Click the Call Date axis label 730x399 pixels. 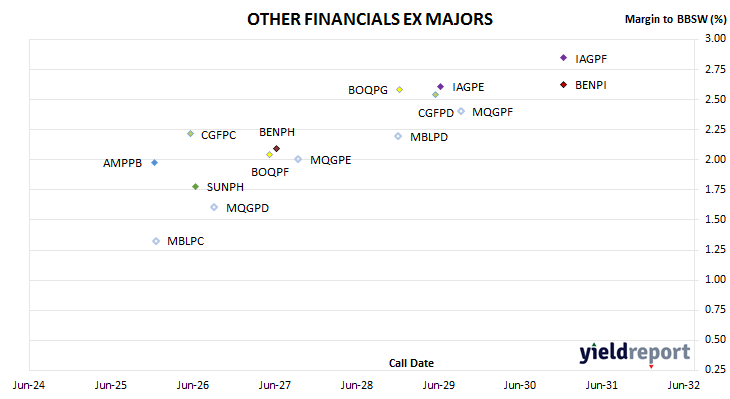[x=411, y=363]
